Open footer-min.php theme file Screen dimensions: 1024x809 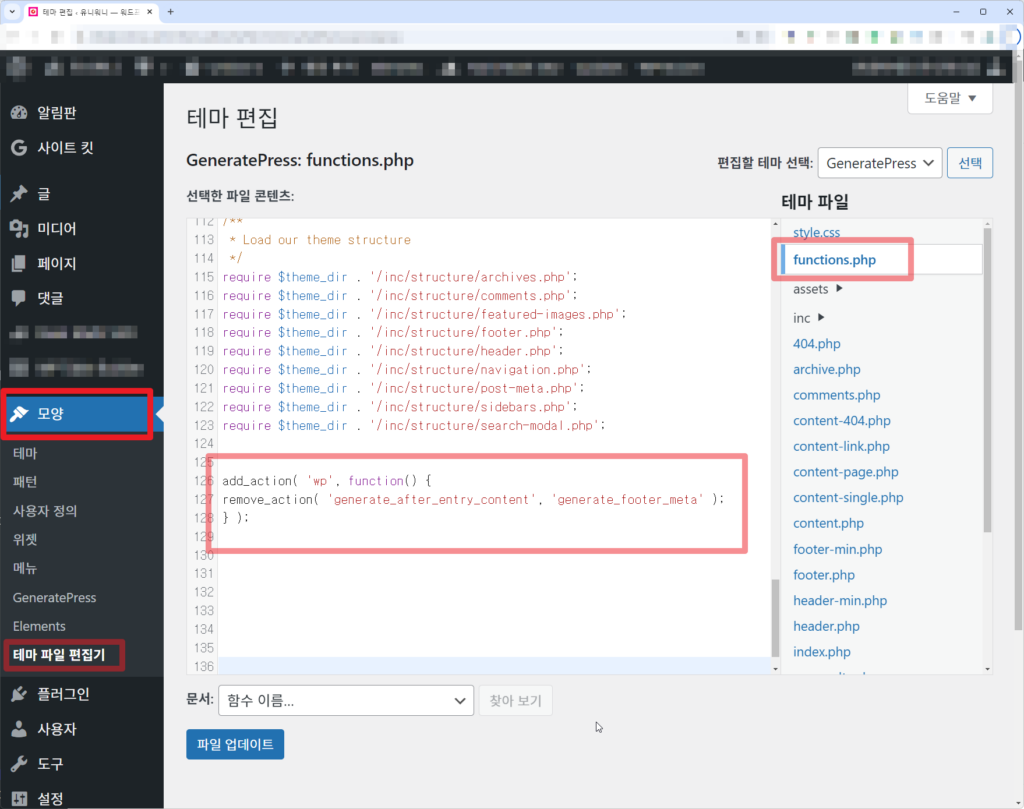[837, 549]
